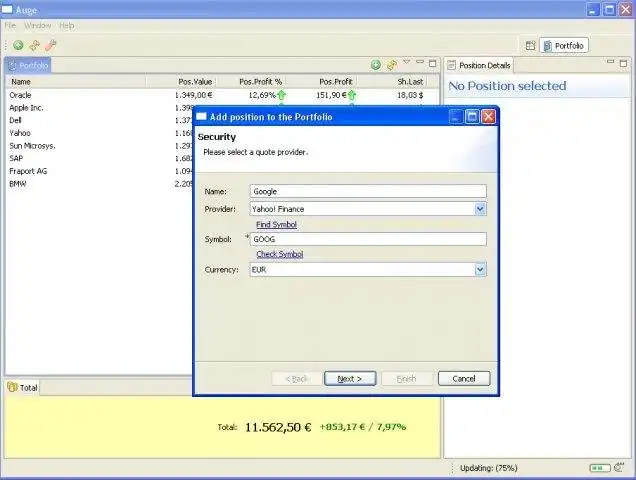The height and width of the screenshot is (480, 636).
Task: Minimize the Add position dialog
Action: (x=456, y=117)
